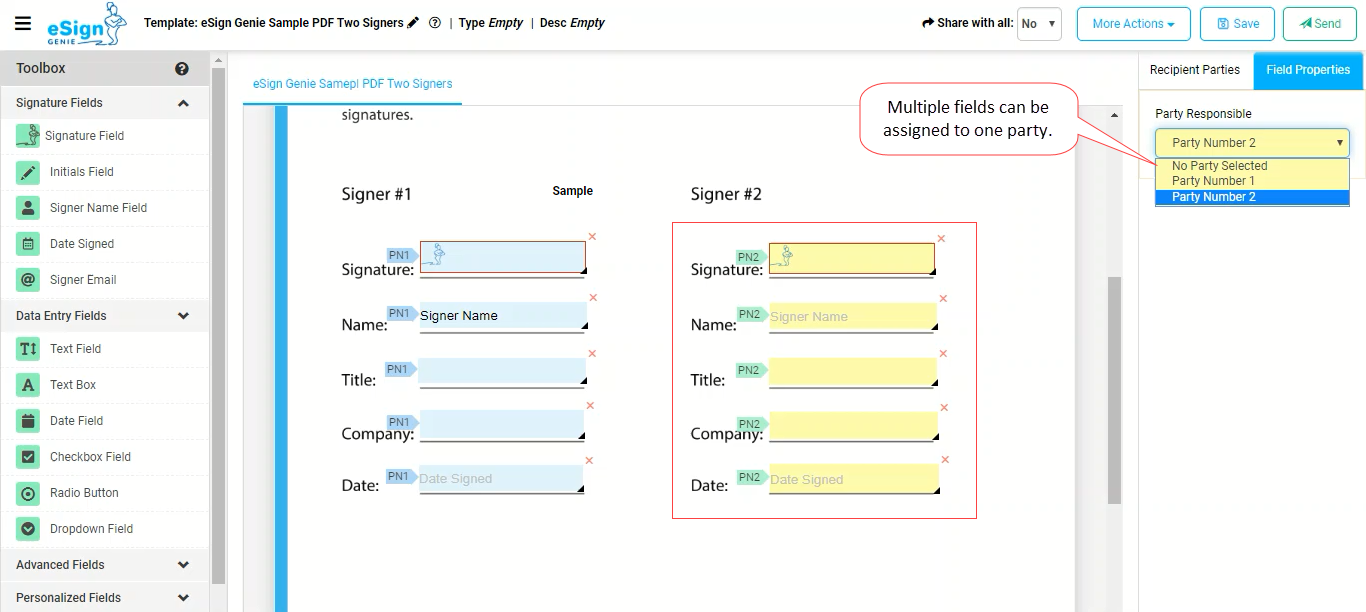Click the Radio Button toolbox label
This screenshot has width=1366, height=612.
84,493
